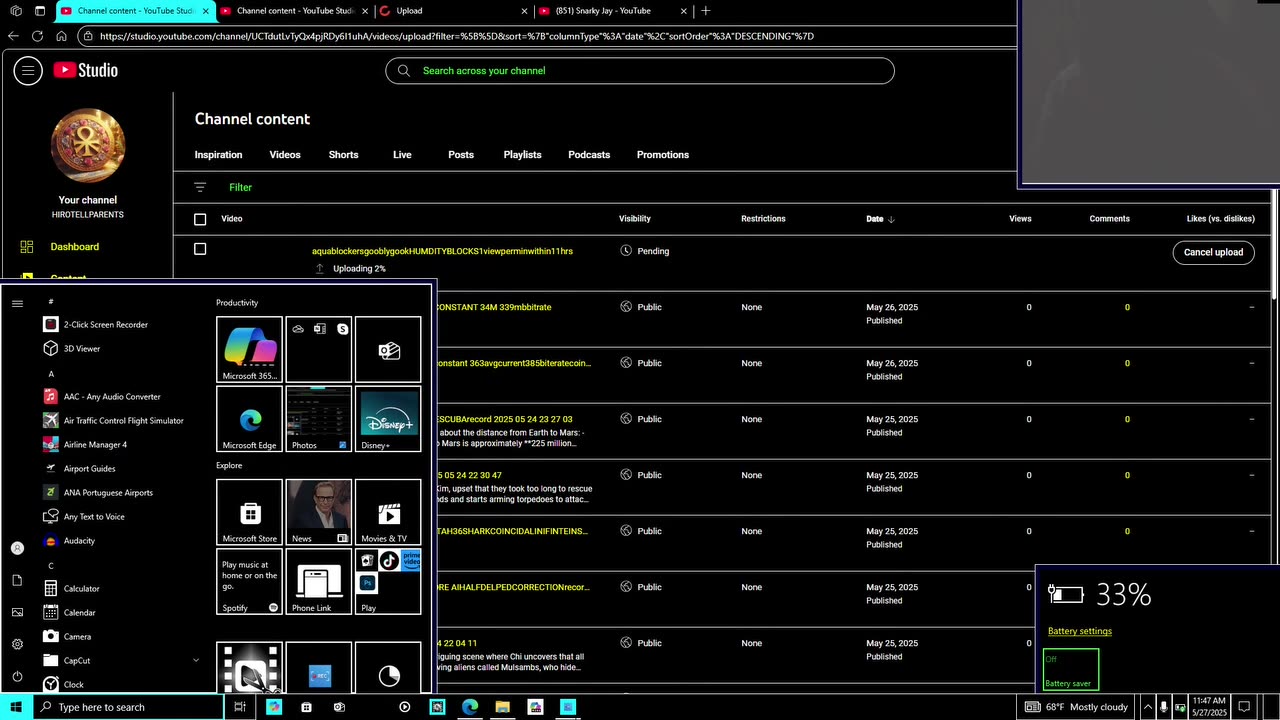Open the Disney+ tile

(x=388, y=419)
